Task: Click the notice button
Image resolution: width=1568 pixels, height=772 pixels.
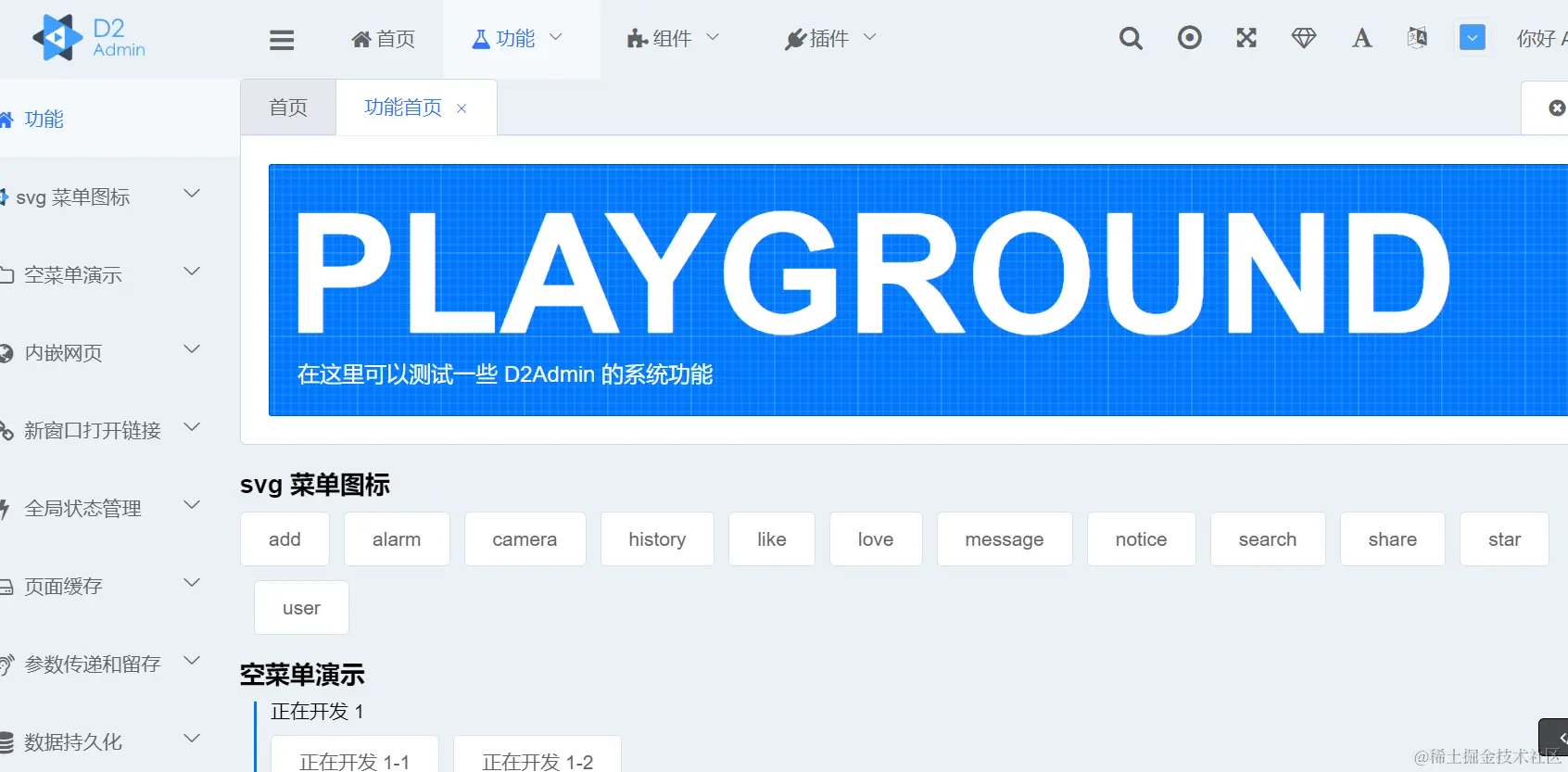Action: (x=1142, y=539)
